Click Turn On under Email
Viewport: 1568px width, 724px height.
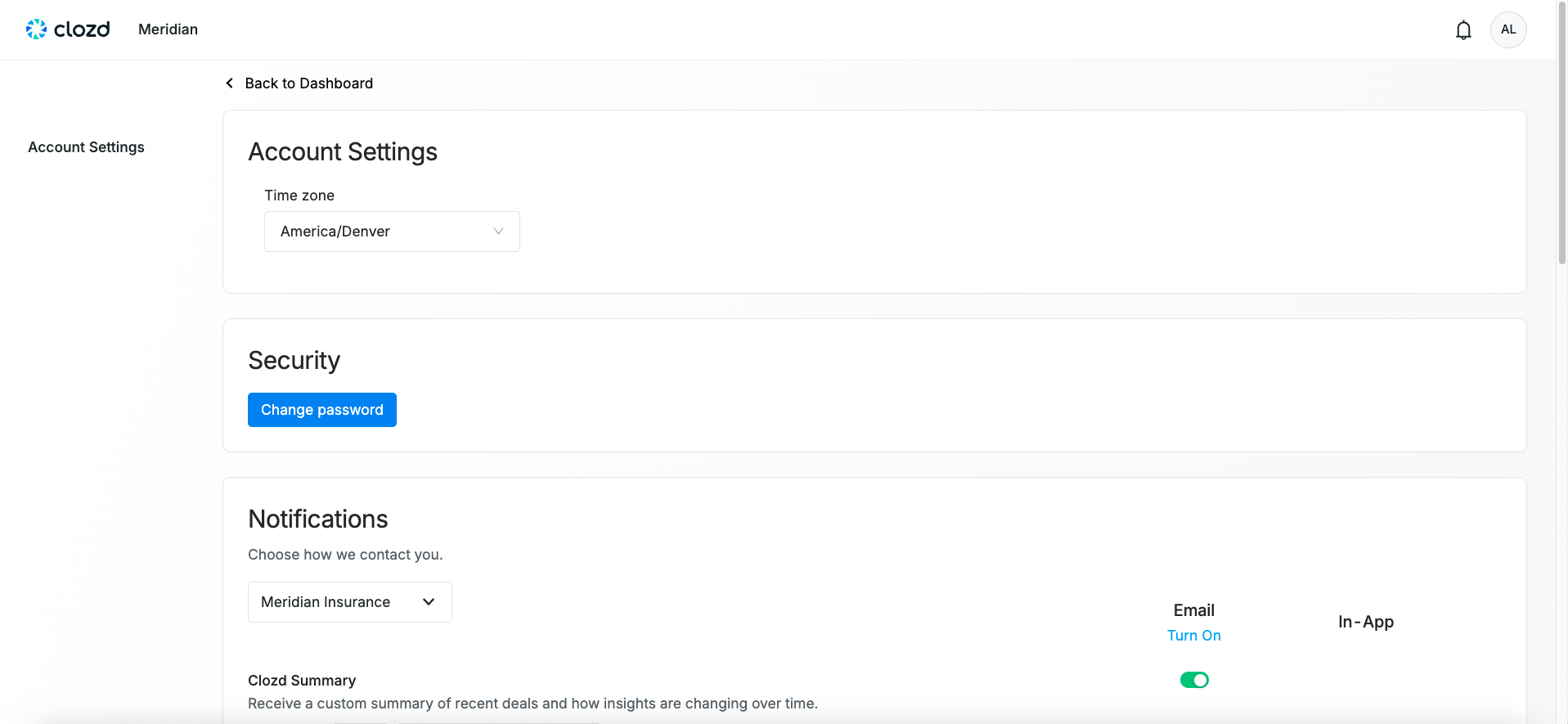pos(1194,636)
